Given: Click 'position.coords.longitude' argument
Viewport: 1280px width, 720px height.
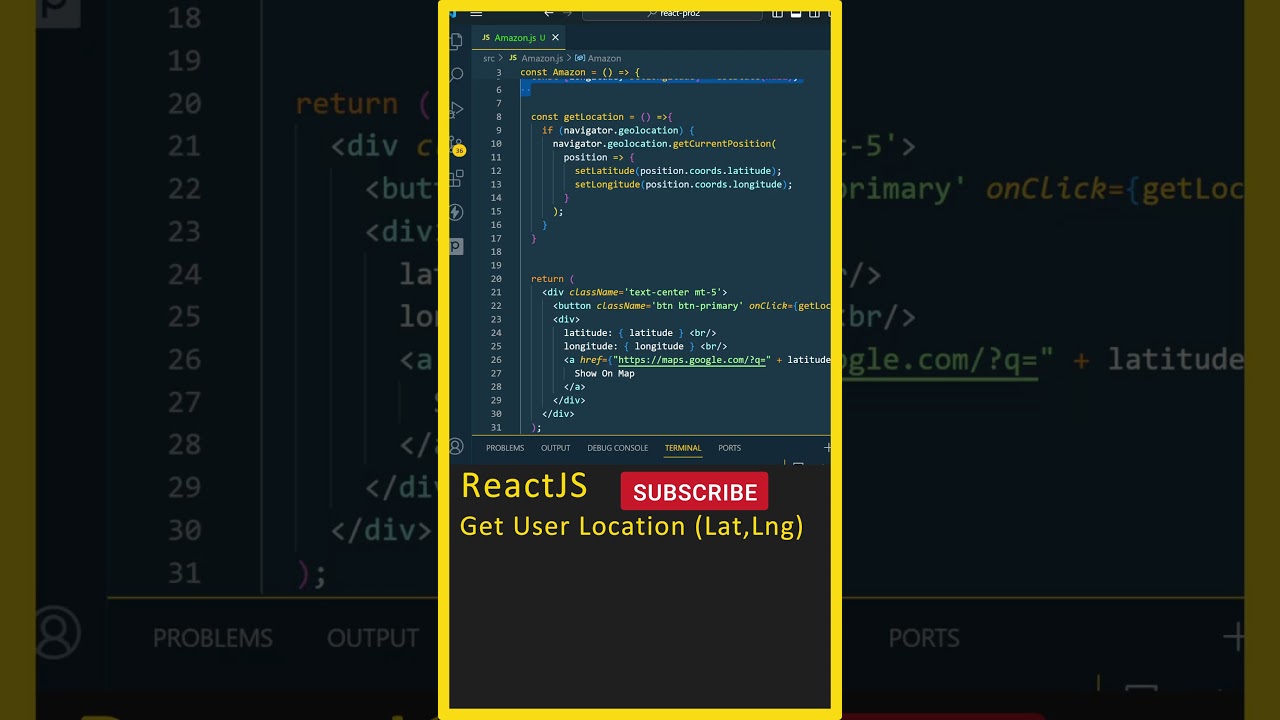Looking at the screenshot, I should 714,184.
